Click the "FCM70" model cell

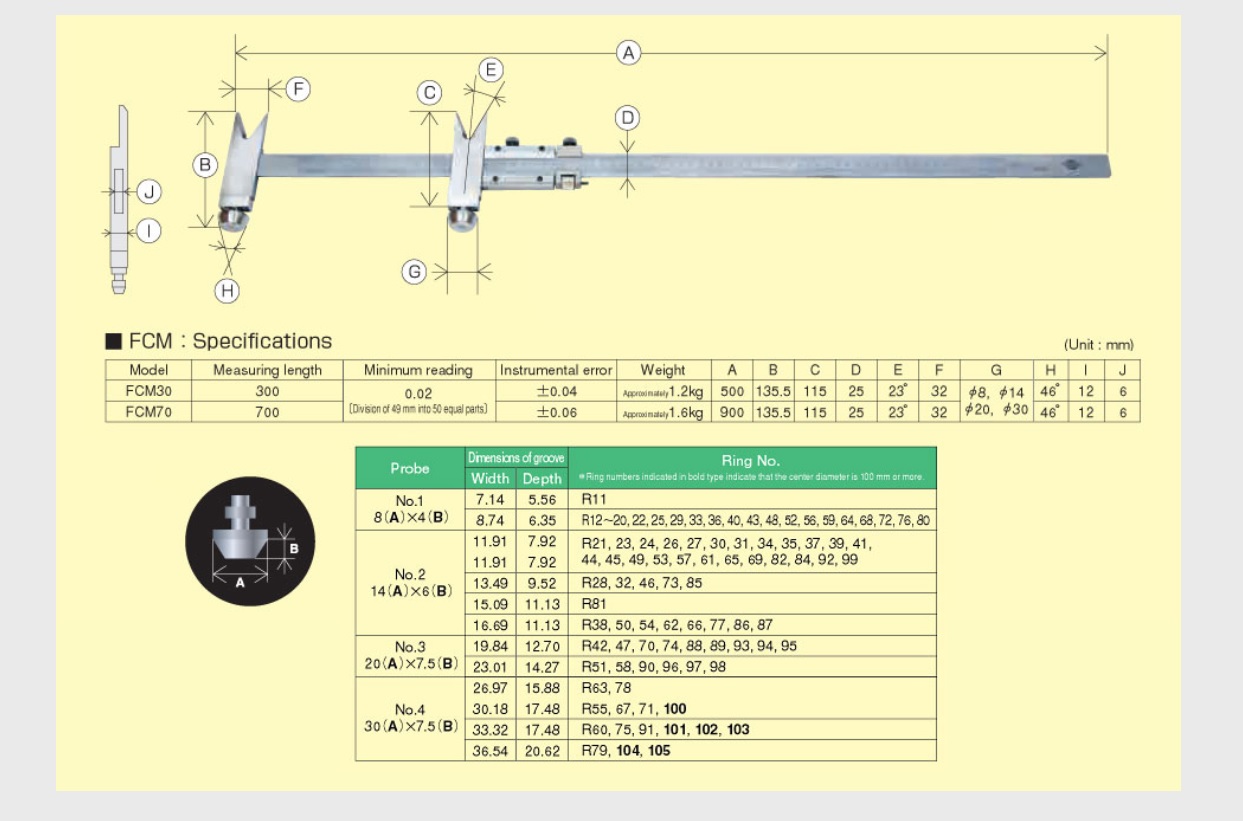click(x=148, y=411)
